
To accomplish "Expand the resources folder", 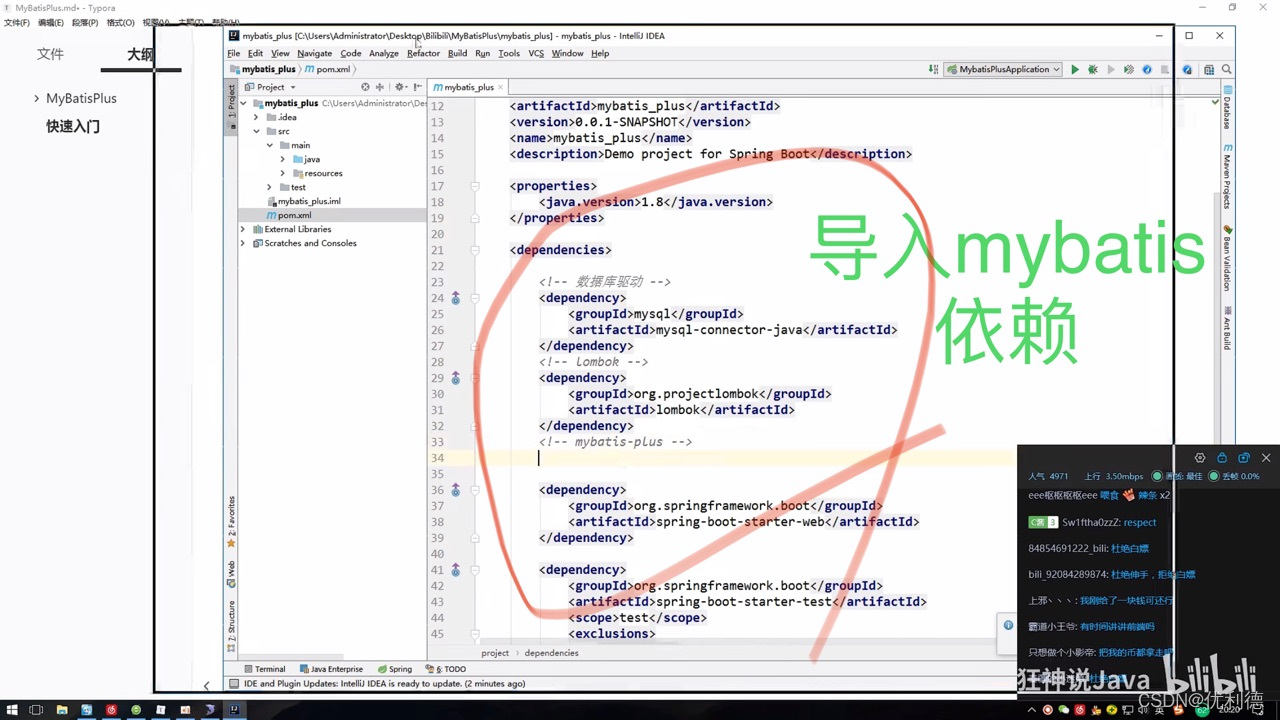I will point(283,173).
